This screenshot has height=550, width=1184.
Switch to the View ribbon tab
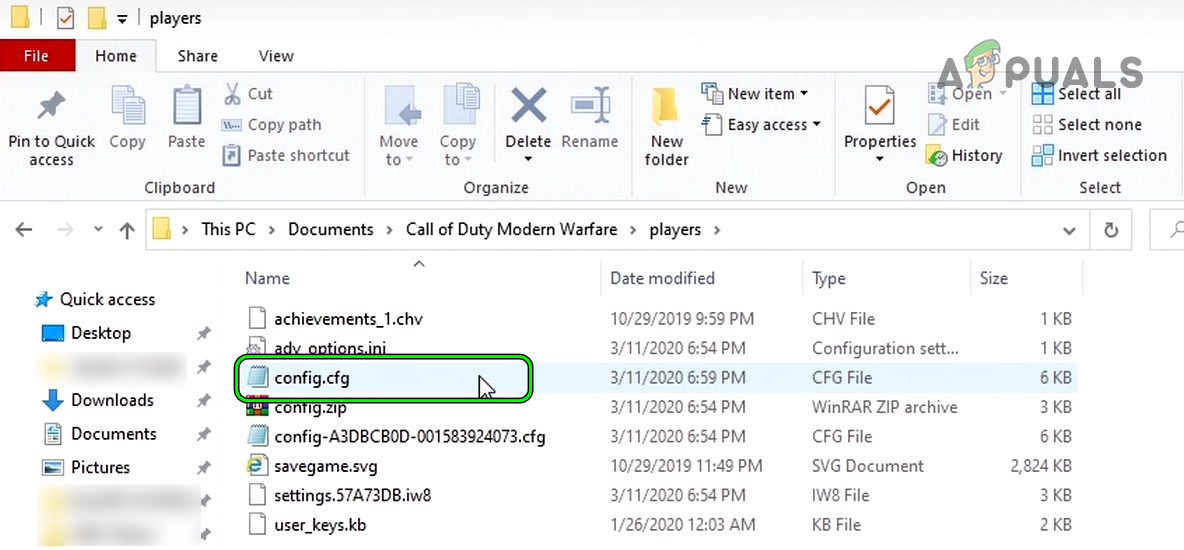tap(276, 56)
